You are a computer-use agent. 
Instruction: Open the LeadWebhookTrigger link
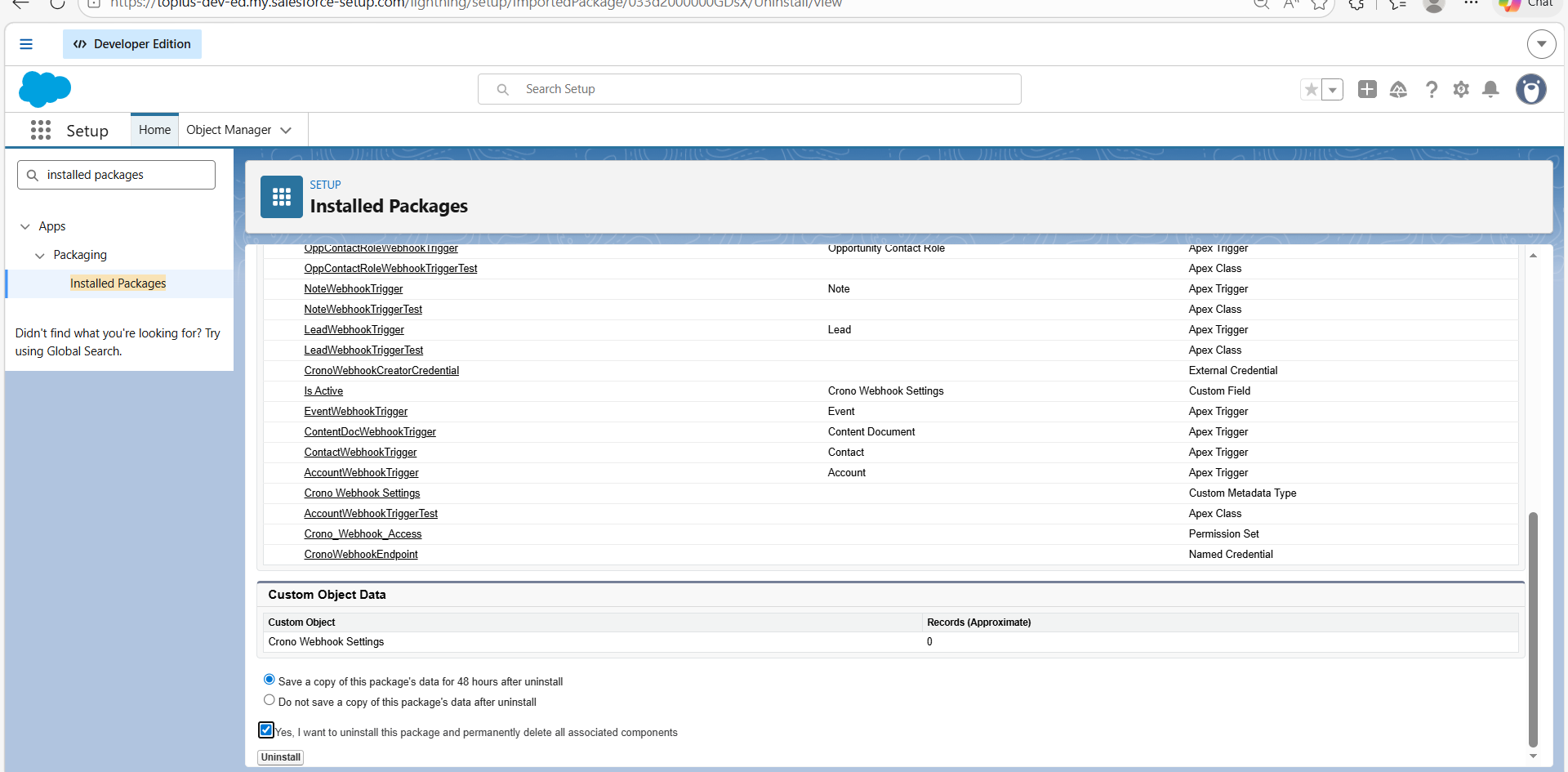[x=354, y=330]
